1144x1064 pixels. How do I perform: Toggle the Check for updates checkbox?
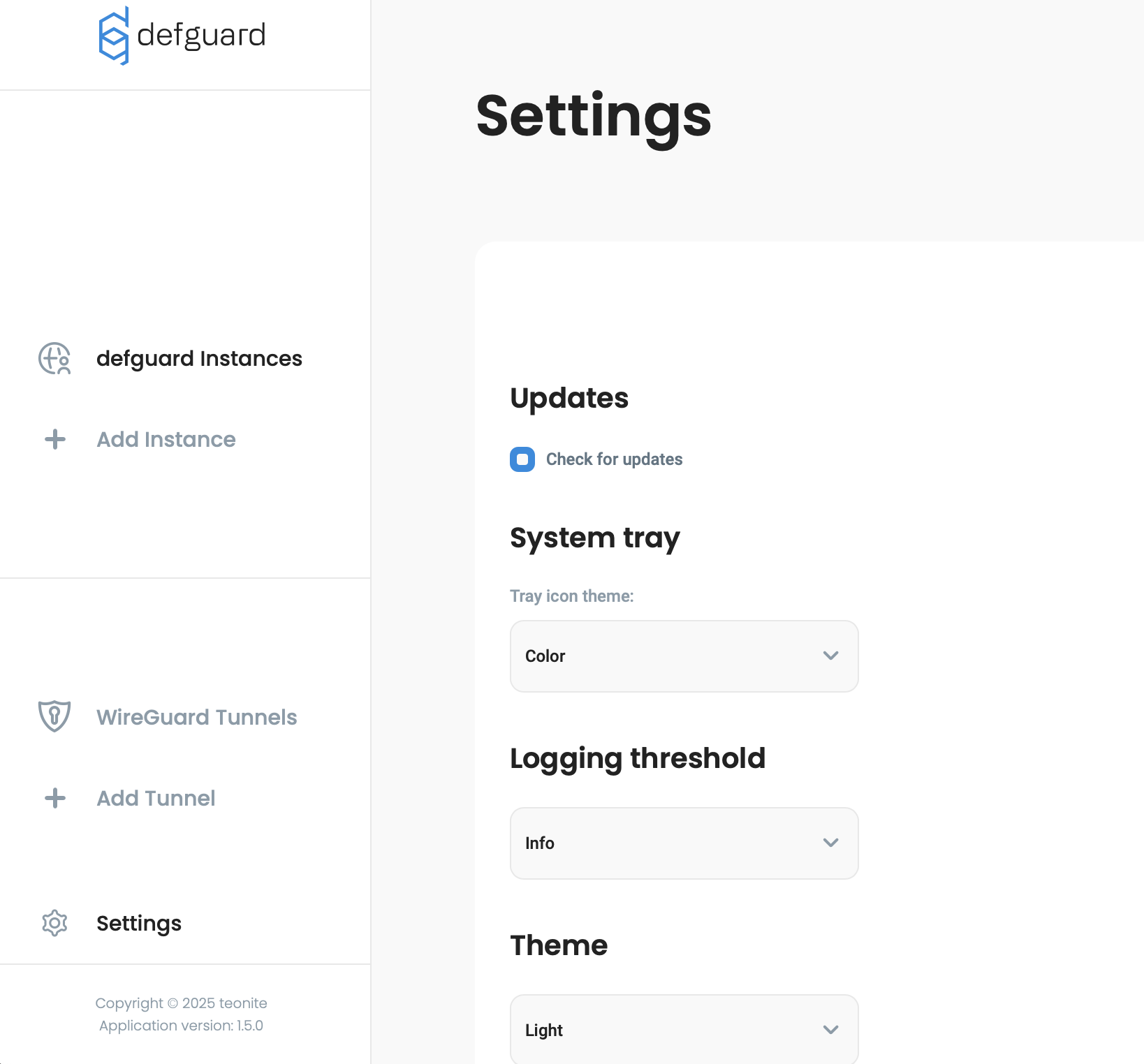[522, 459]
